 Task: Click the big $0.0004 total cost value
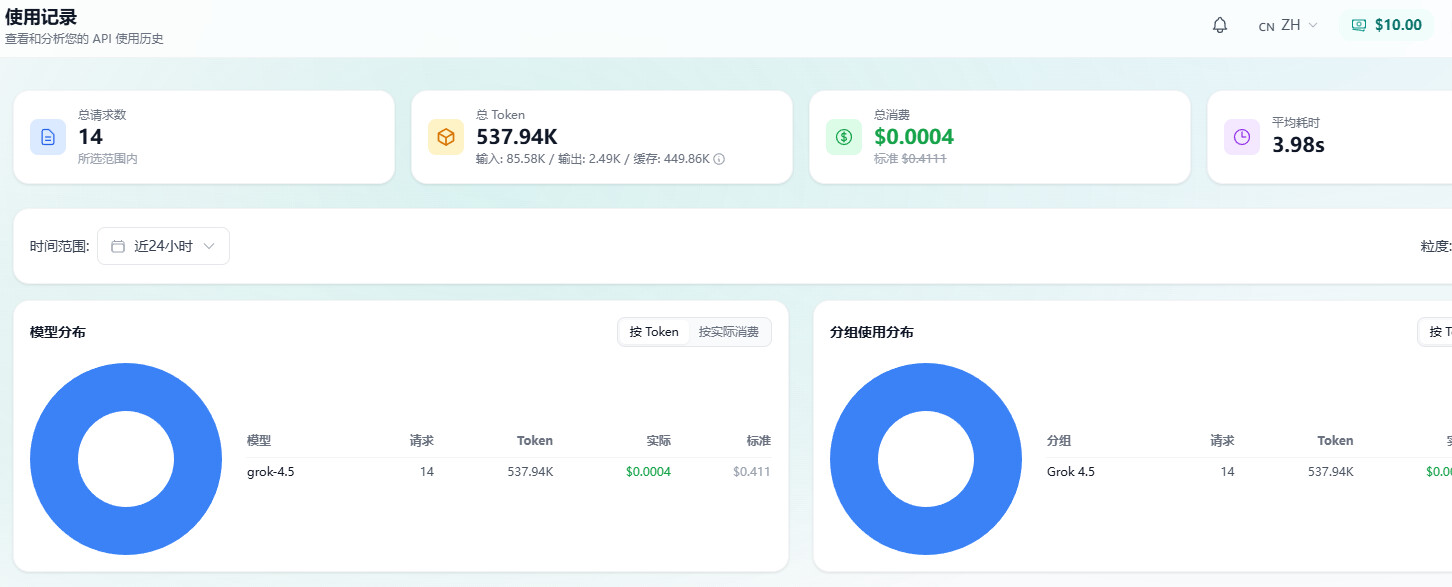[914, 137]
